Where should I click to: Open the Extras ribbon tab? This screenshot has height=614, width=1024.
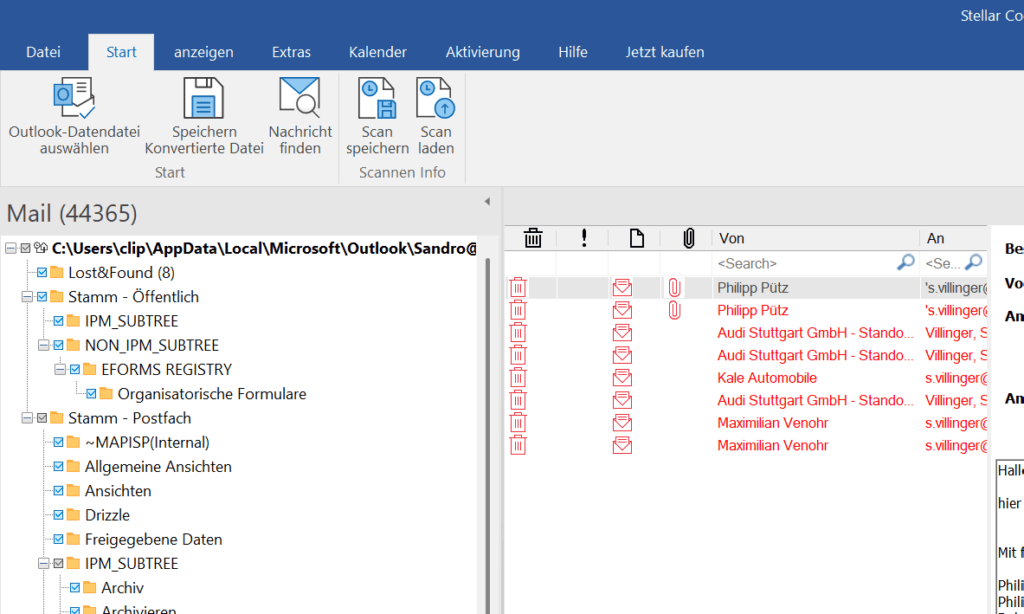click(x=291, y=52)
